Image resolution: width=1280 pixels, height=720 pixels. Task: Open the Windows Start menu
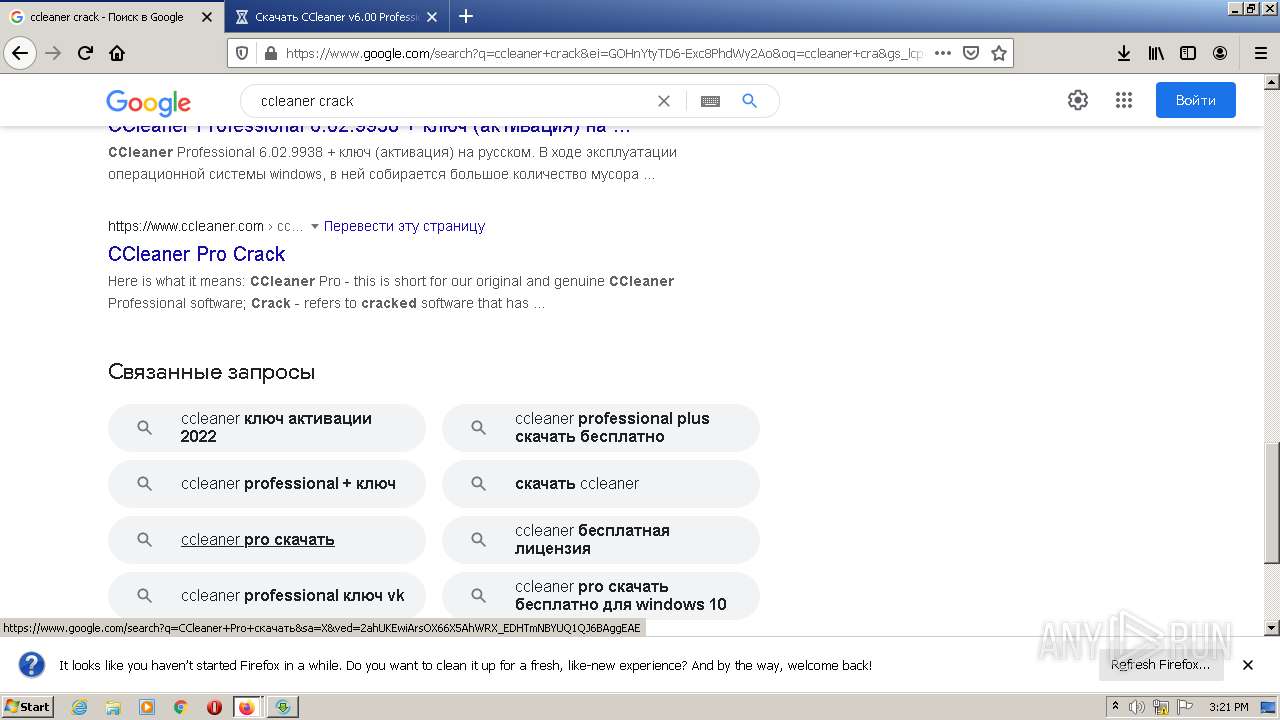click(28, 707)
